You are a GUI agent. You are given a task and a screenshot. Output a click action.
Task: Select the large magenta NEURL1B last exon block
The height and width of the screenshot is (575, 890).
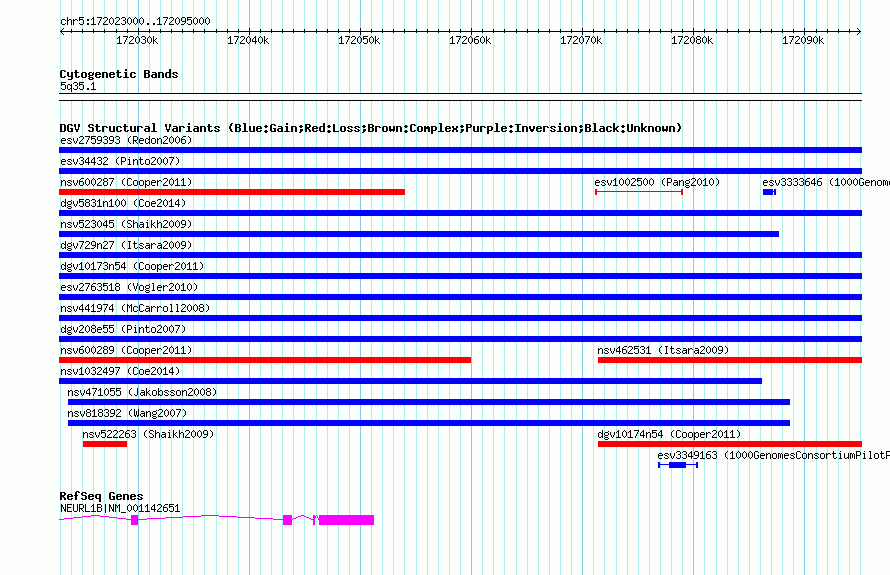click(346, 520)
